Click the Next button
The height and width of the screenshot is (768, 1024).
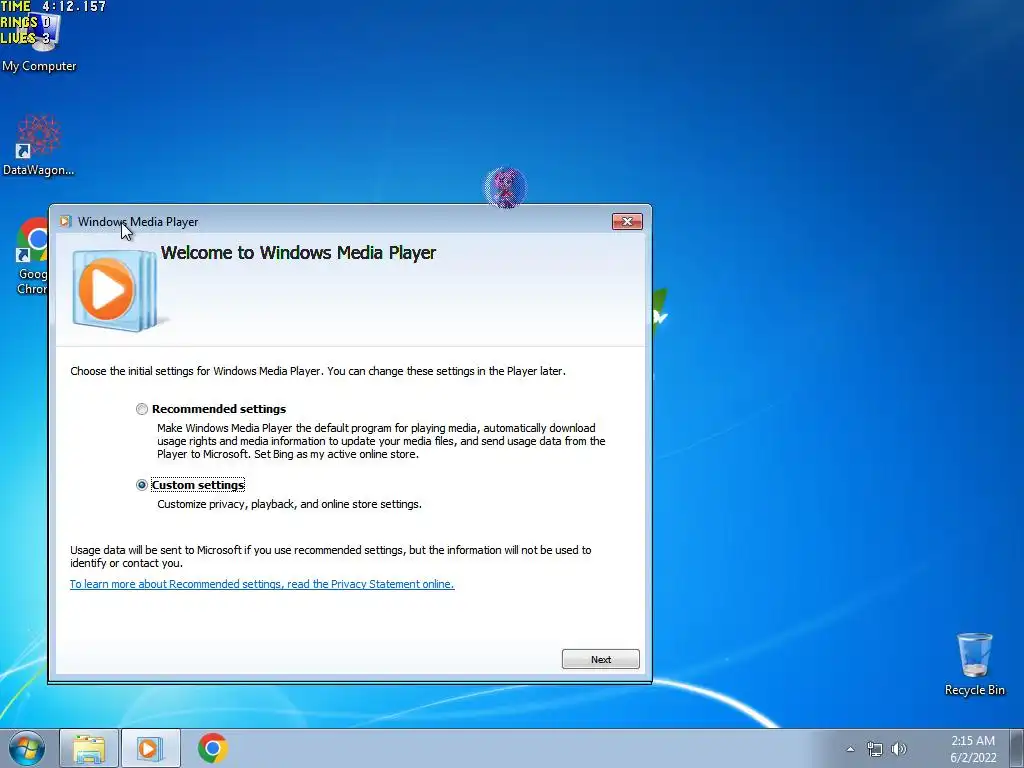(x=601, y=659)
